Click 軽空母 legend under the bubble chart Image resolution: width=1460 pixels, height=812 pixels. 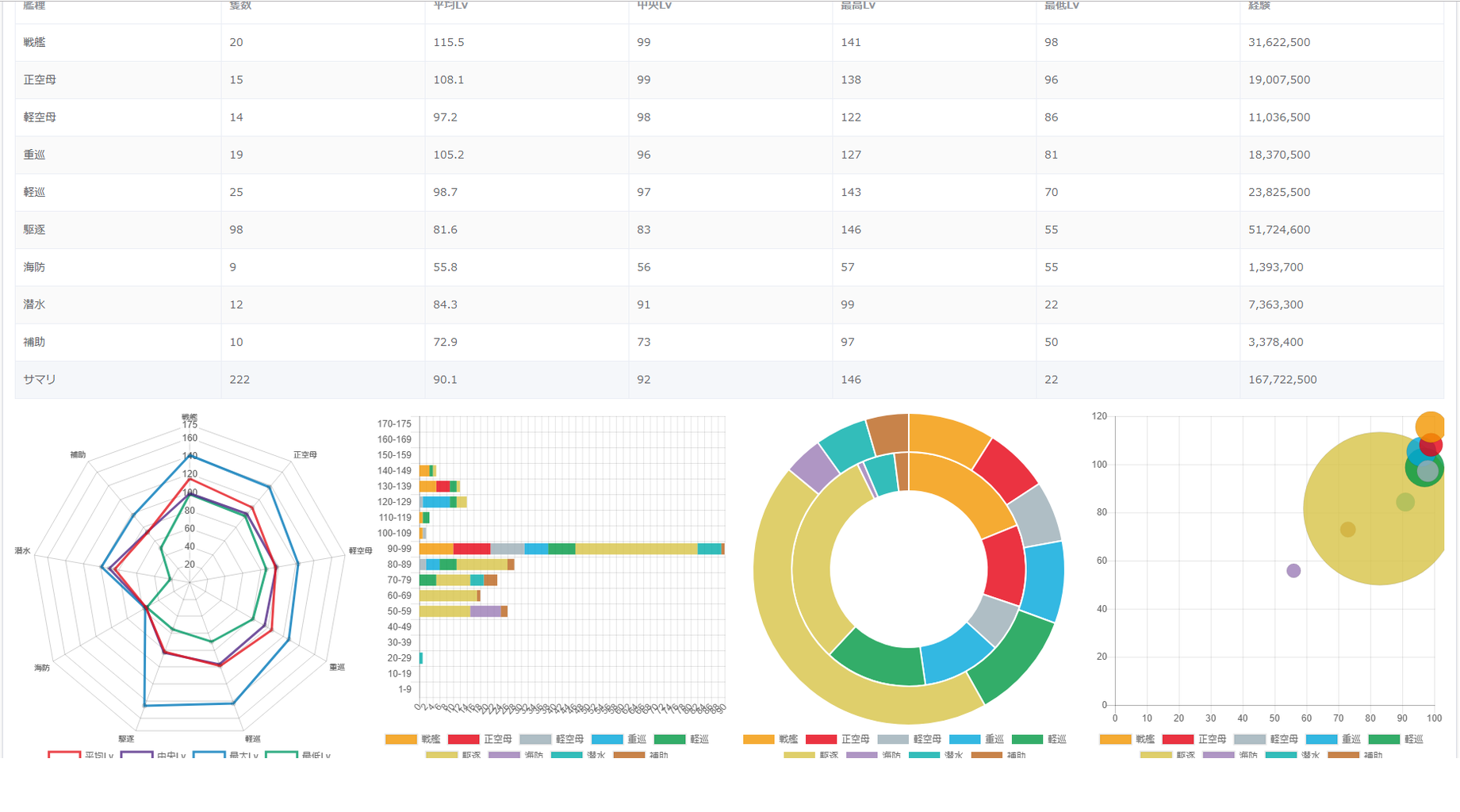(1266, 739)
